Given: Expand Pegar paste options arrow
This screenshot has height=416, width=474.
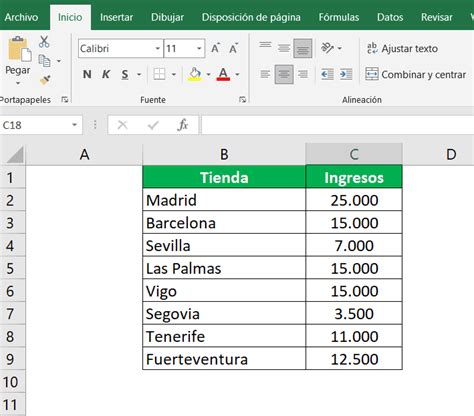Looking at the screenshot, I should tap(18, 83).
